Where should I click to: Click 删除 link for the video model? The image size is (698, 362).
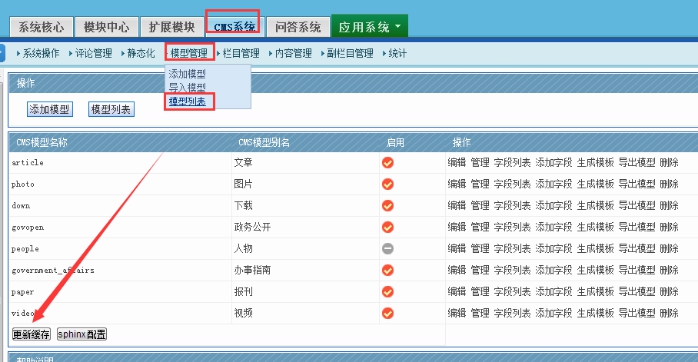pos(669,313)
